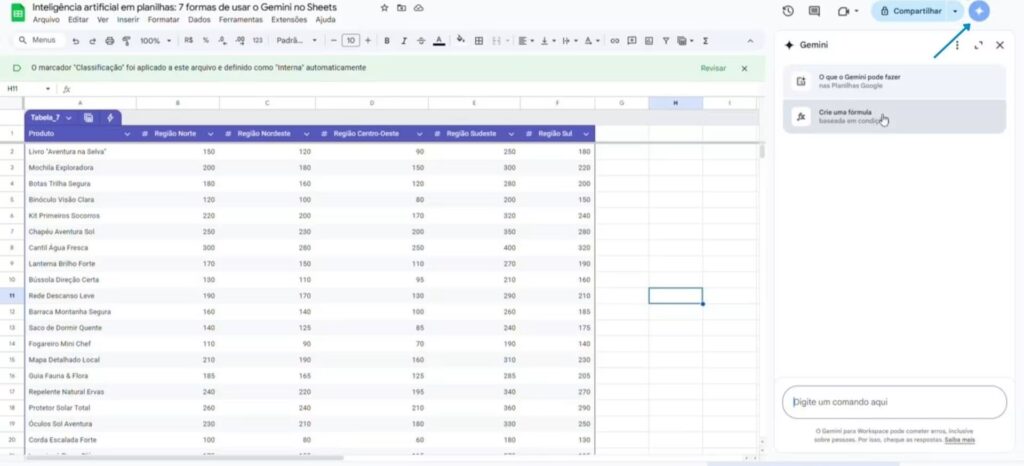Decrease font size with minus button

[334, 40]
